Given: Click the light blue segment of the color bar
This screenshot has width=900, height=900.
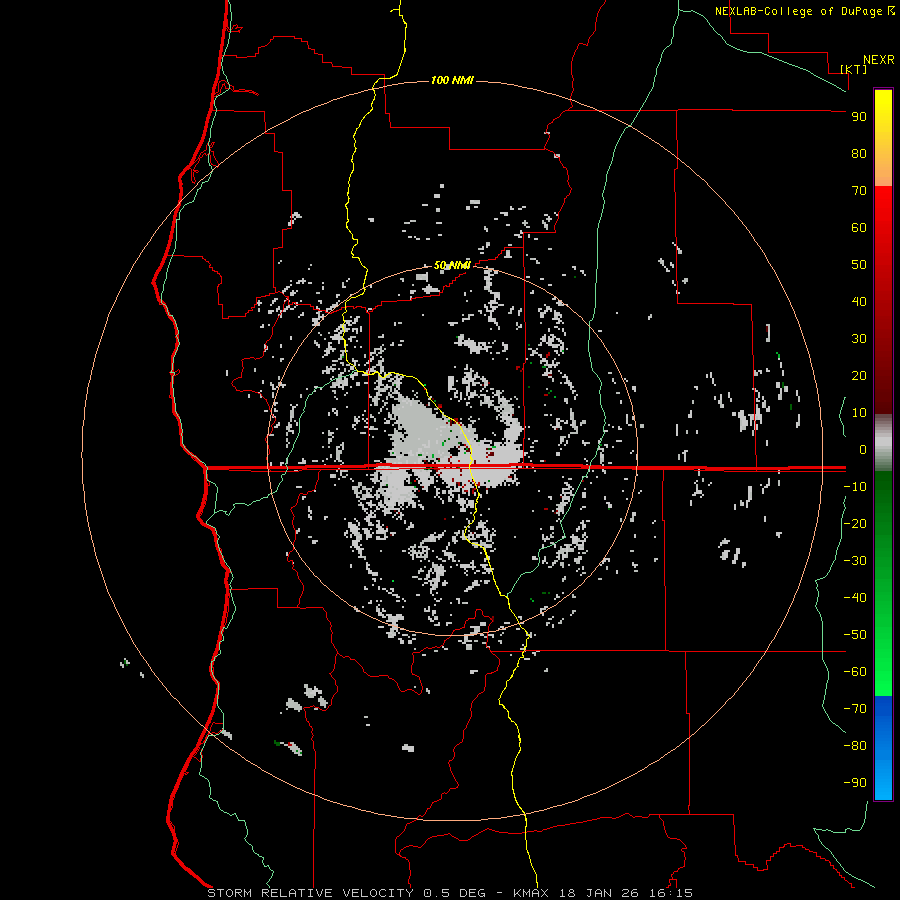Looking at the screenshot, I should (883, 778).
